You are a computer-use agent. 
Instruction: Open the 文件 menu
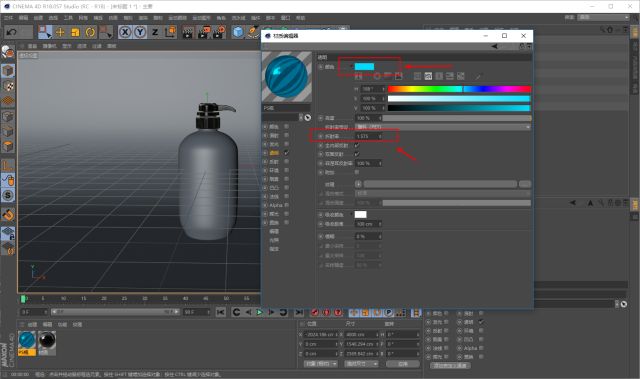8,18
